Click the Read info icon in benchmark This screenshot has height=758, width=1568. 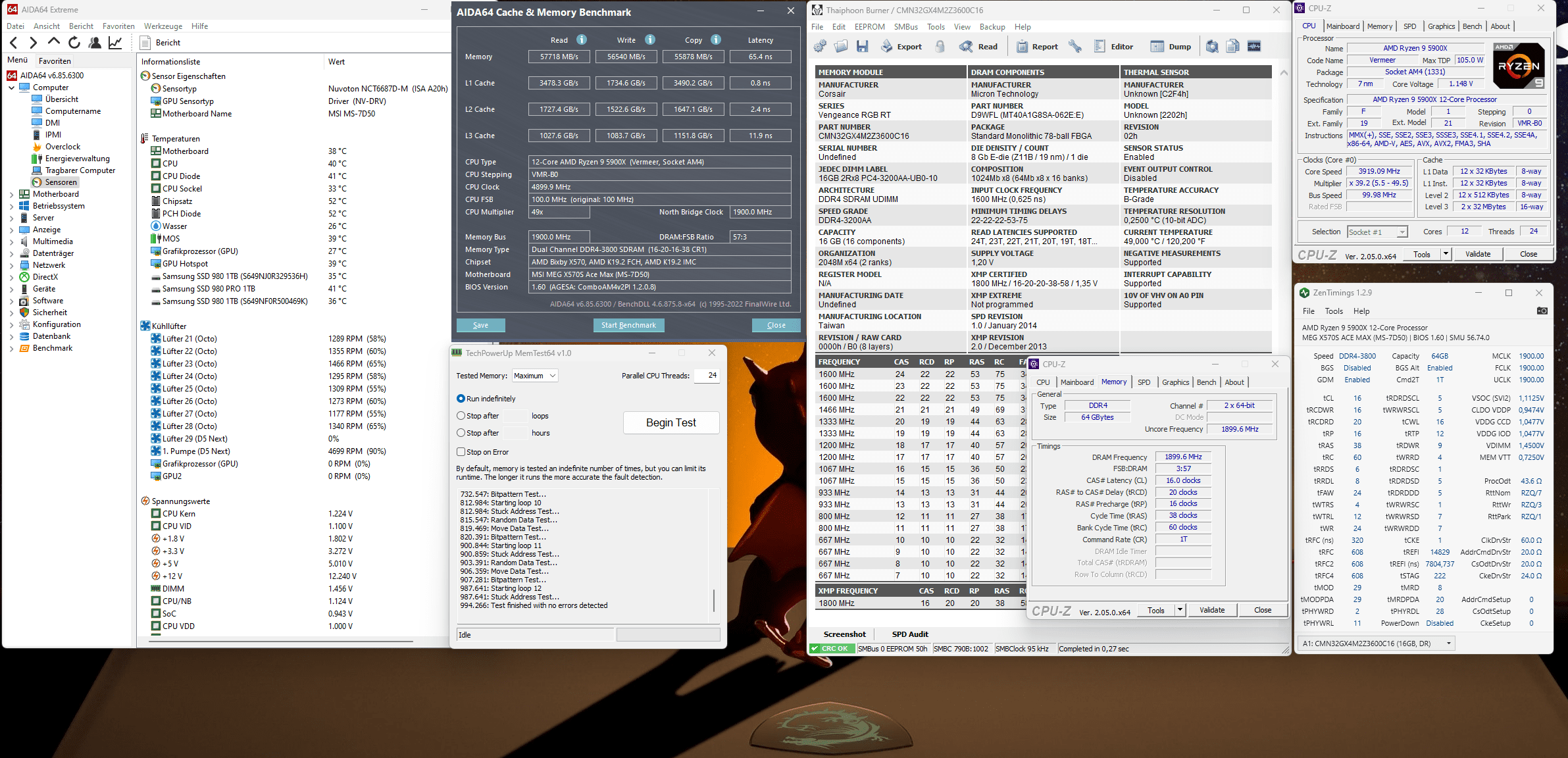(582, 39)
